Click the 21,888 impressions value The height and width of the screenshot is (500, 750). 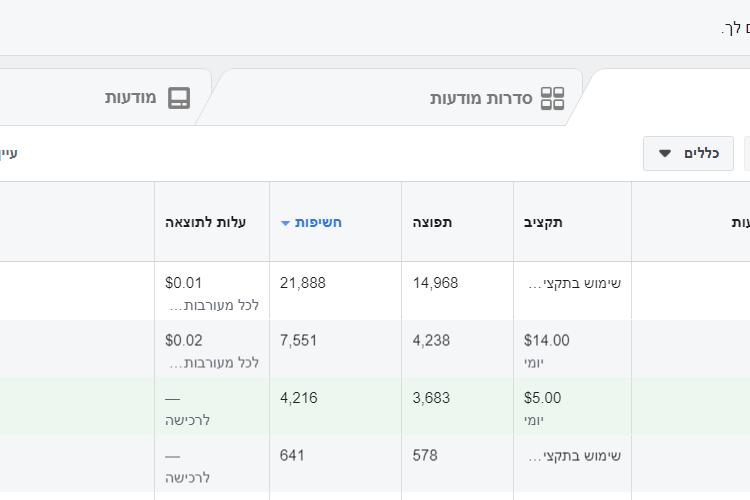click(x=303, y=283)
